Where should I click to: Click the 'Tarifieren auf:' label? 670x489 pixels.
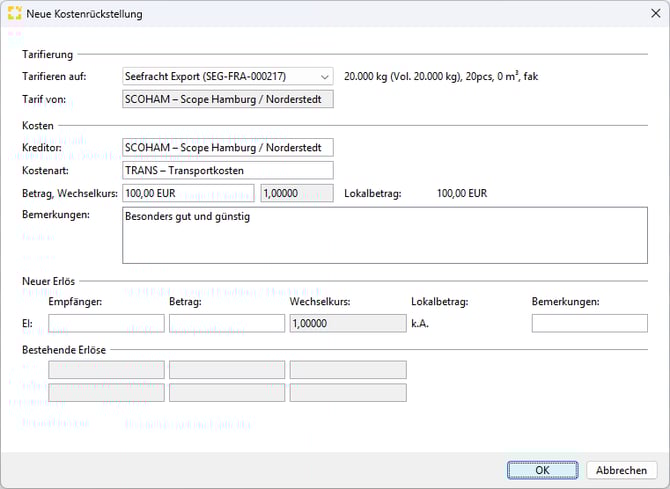pos(54,77)
